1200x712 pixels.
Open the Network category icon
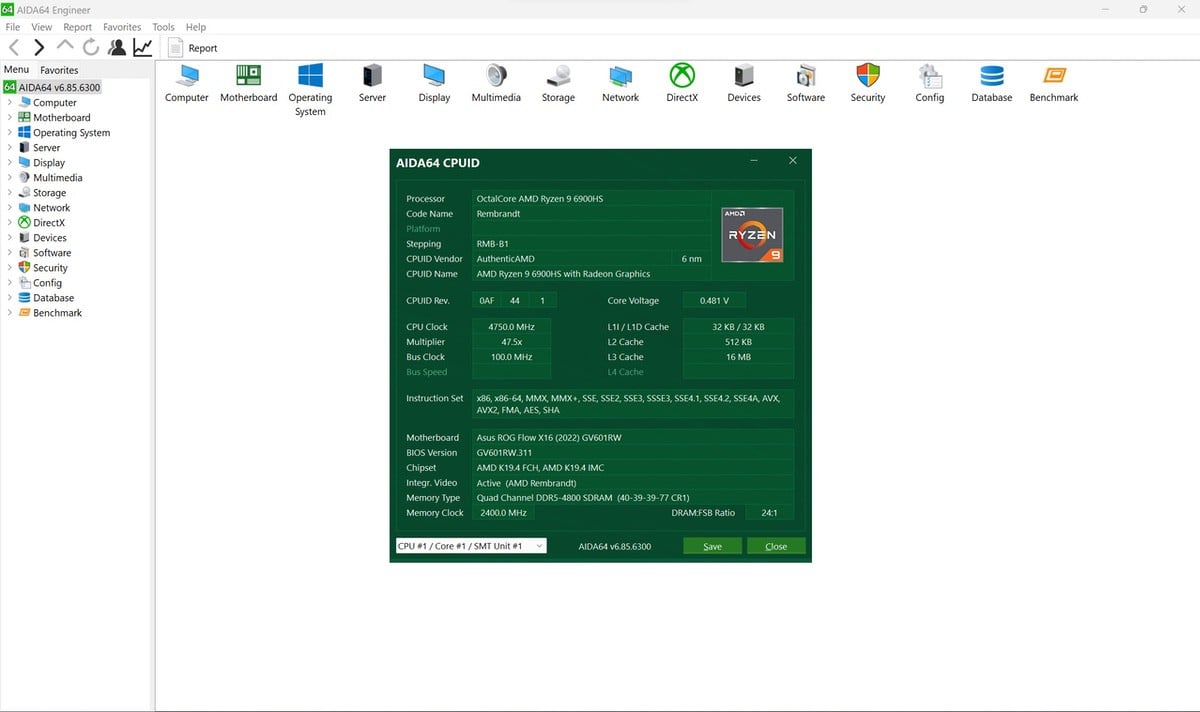620,83
